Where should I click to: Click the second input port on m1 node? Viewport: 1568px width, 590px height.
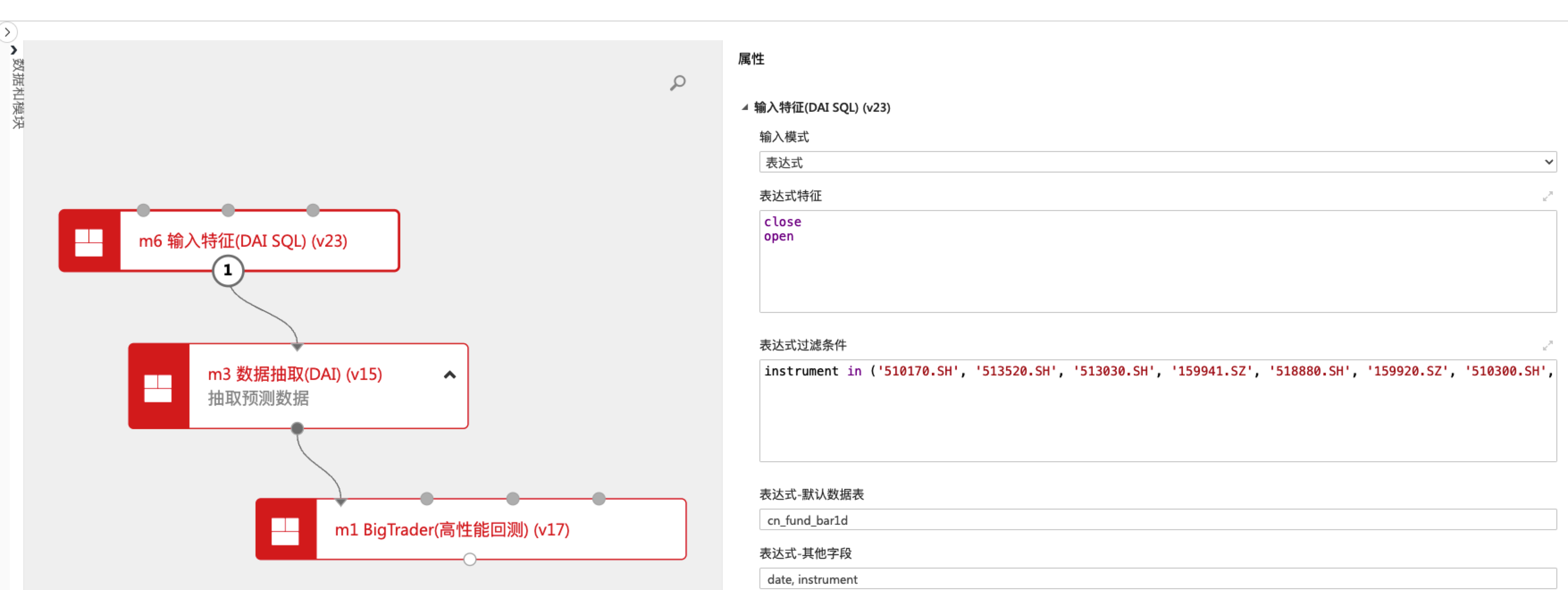[x=427, y=499]
